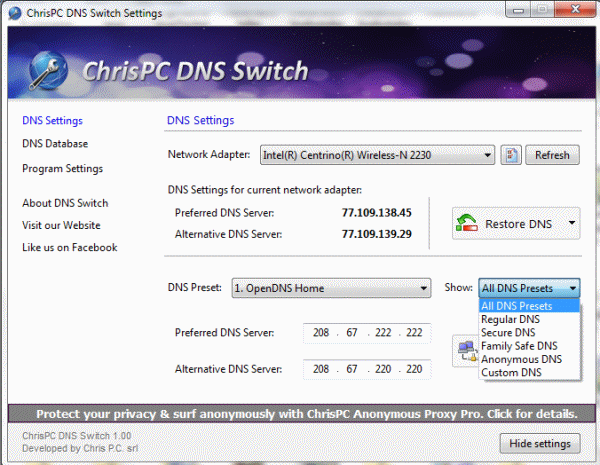Click the Hide settings button
The height and width of the screenshot is (465, 600).
(x=540, y=444)
